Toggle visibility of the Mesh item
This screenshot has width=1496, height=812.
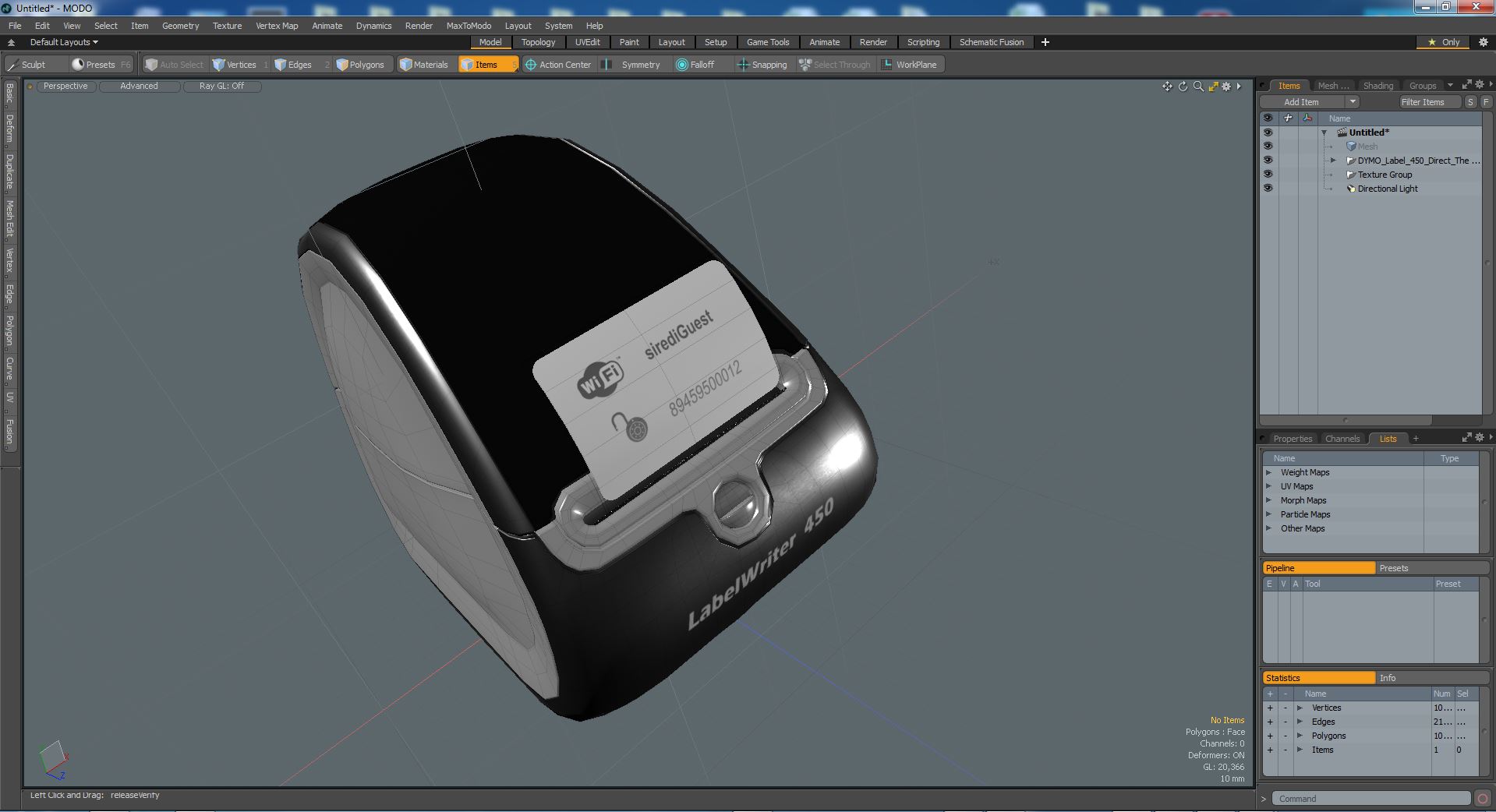click(x=1268, y=147)
